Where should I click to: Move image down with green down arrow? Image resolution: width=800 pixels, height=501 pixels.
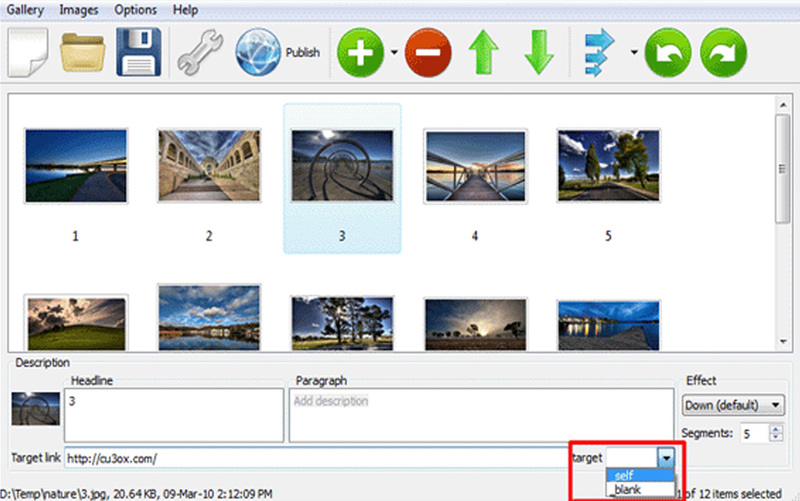[x=539, y=53]
